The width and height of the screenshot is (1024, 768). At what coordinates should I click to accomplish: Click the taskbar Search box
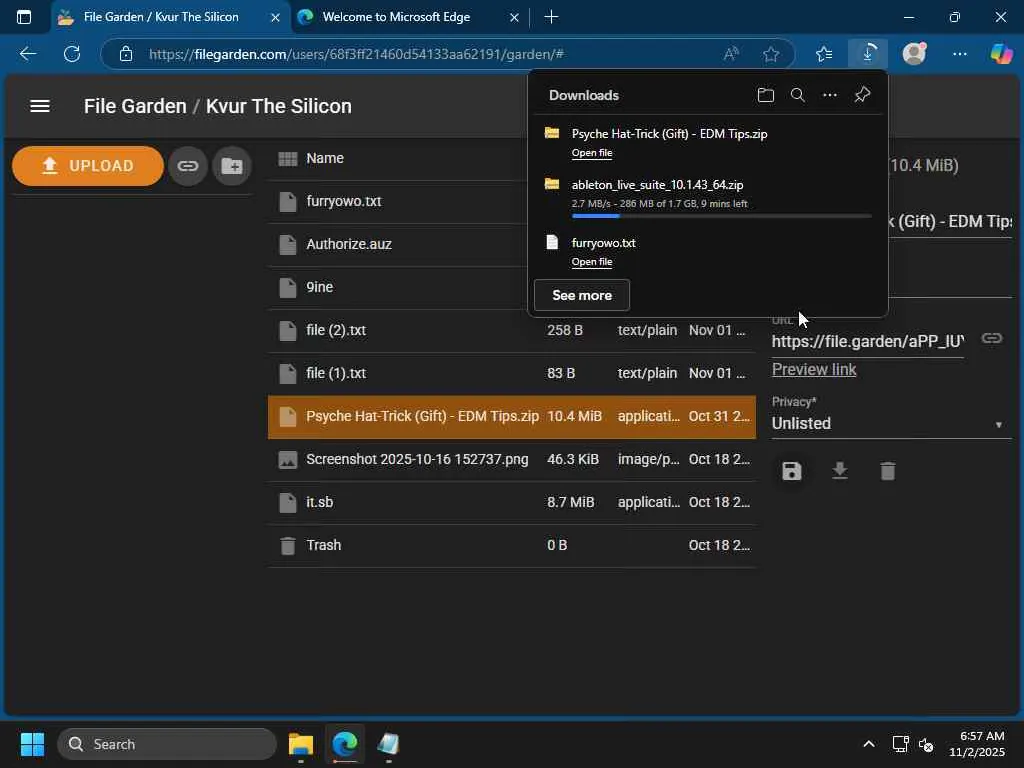(x=167, y=744)
